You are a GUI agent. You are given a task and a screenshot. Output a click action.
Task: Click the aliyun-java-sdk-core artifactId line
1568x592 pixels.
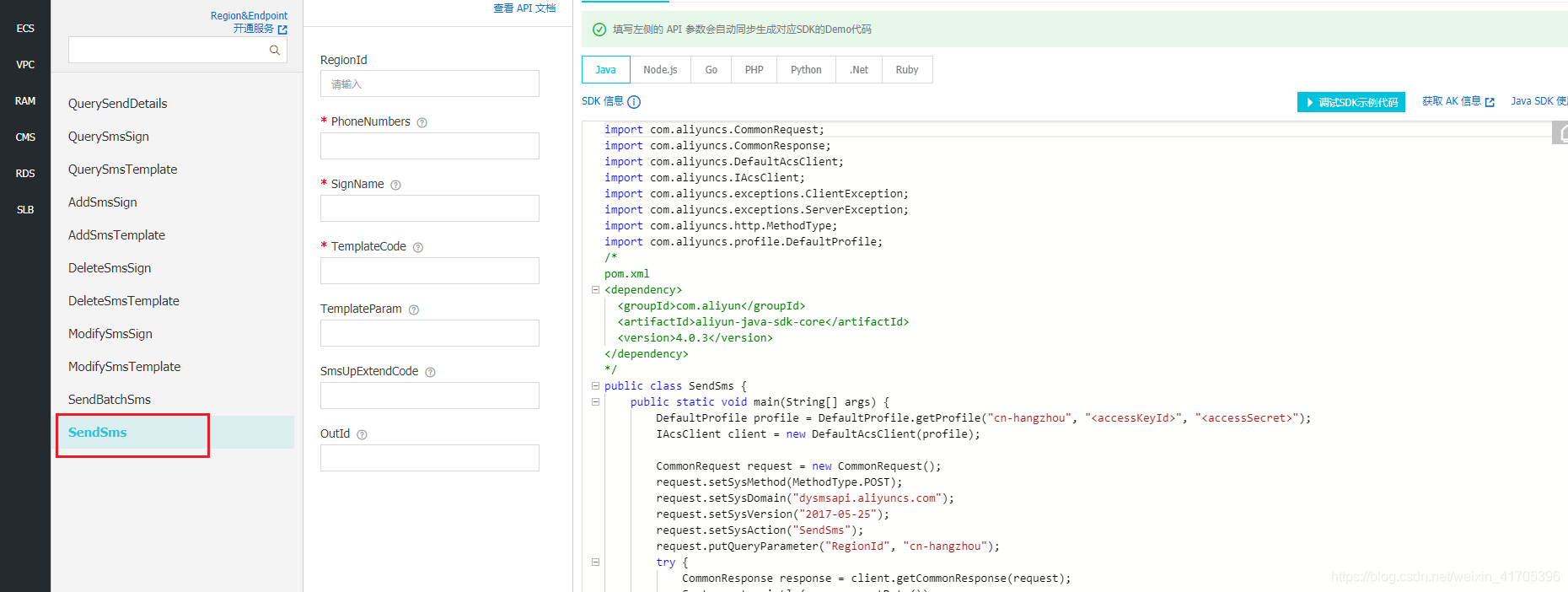(x=763, y=322)
